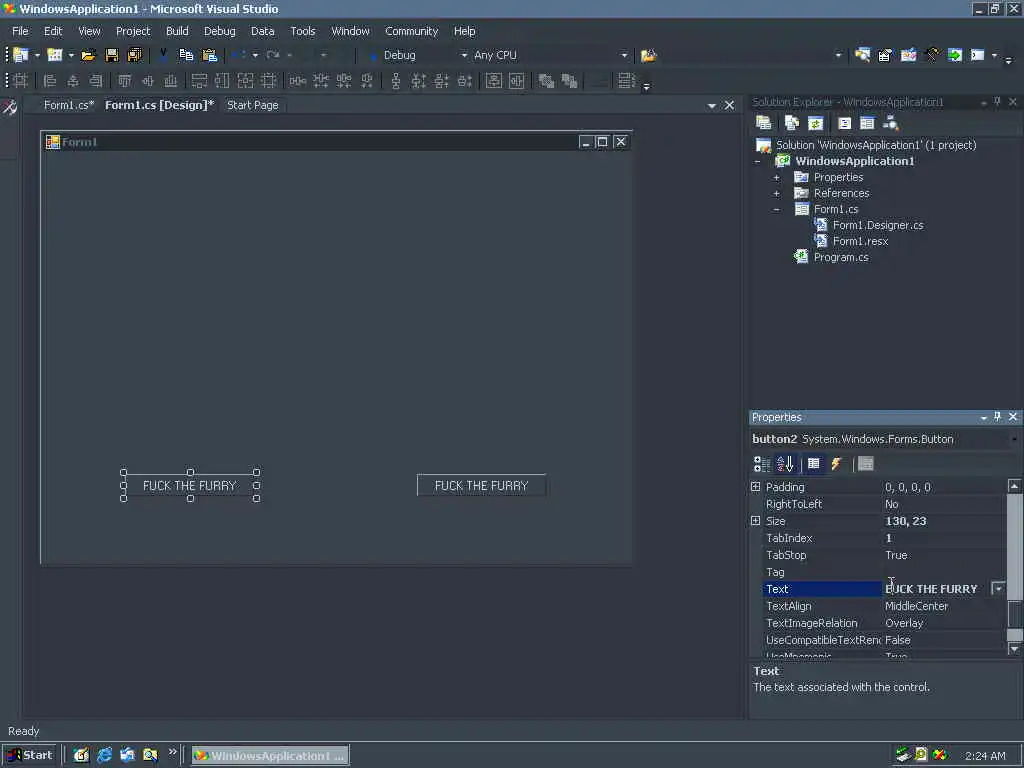This screenshot has width=1024, height=768.
Task: Click the Command Window toolbar icon
Action: [x=978, y=56]
